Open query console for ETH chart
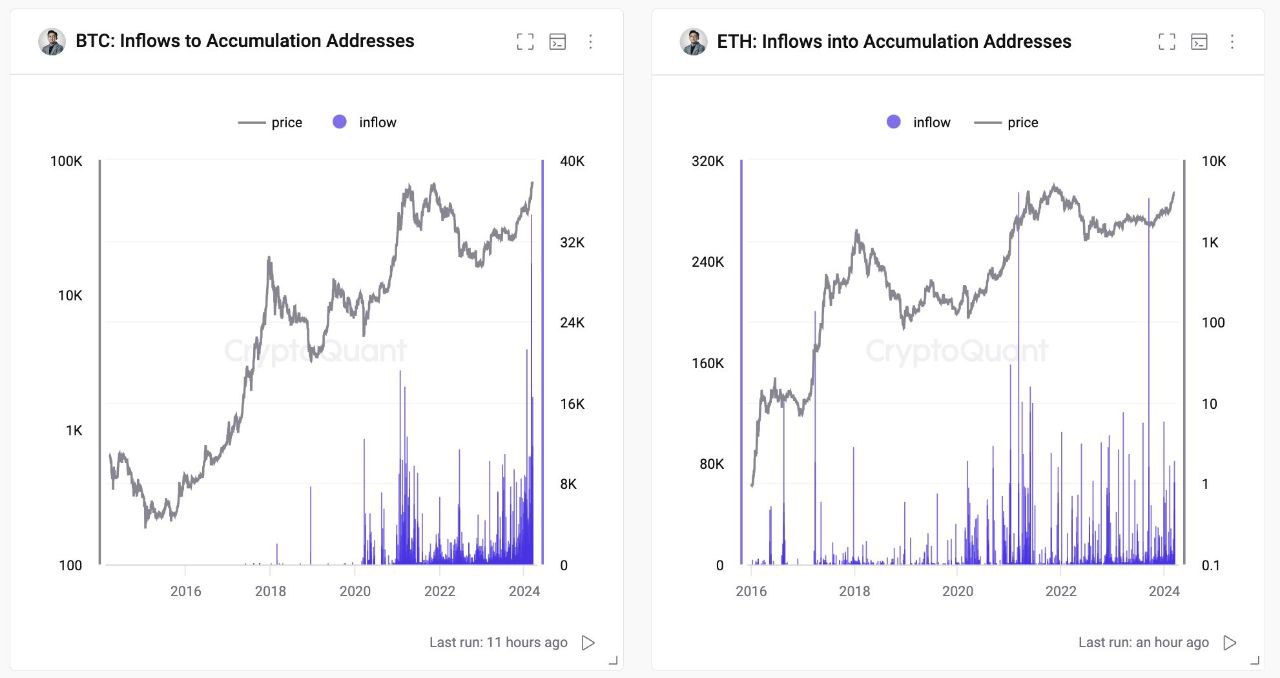Viewport: 1280px width, 678px height. click(x=1200, y=42)
